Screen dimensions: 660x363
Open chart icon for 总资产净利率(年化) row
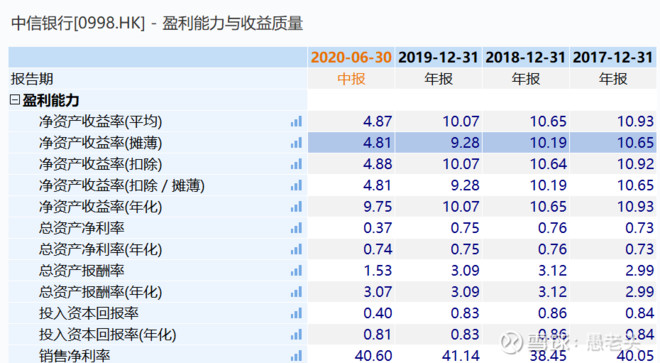(296, 249)
